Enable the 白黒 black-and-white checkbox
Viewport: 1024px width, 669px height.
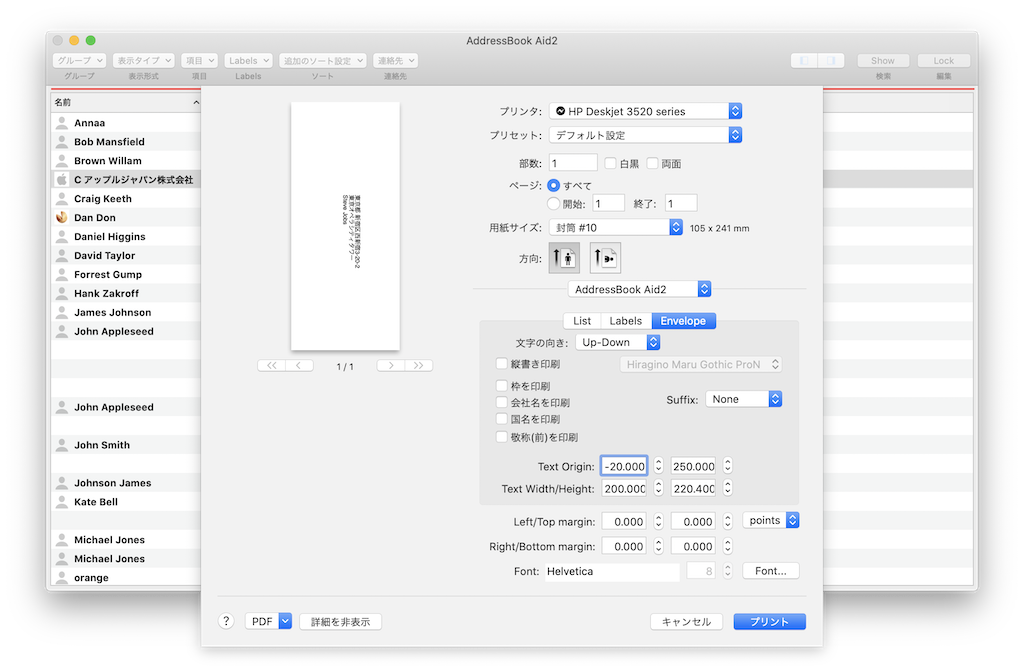tap(611, 163)
